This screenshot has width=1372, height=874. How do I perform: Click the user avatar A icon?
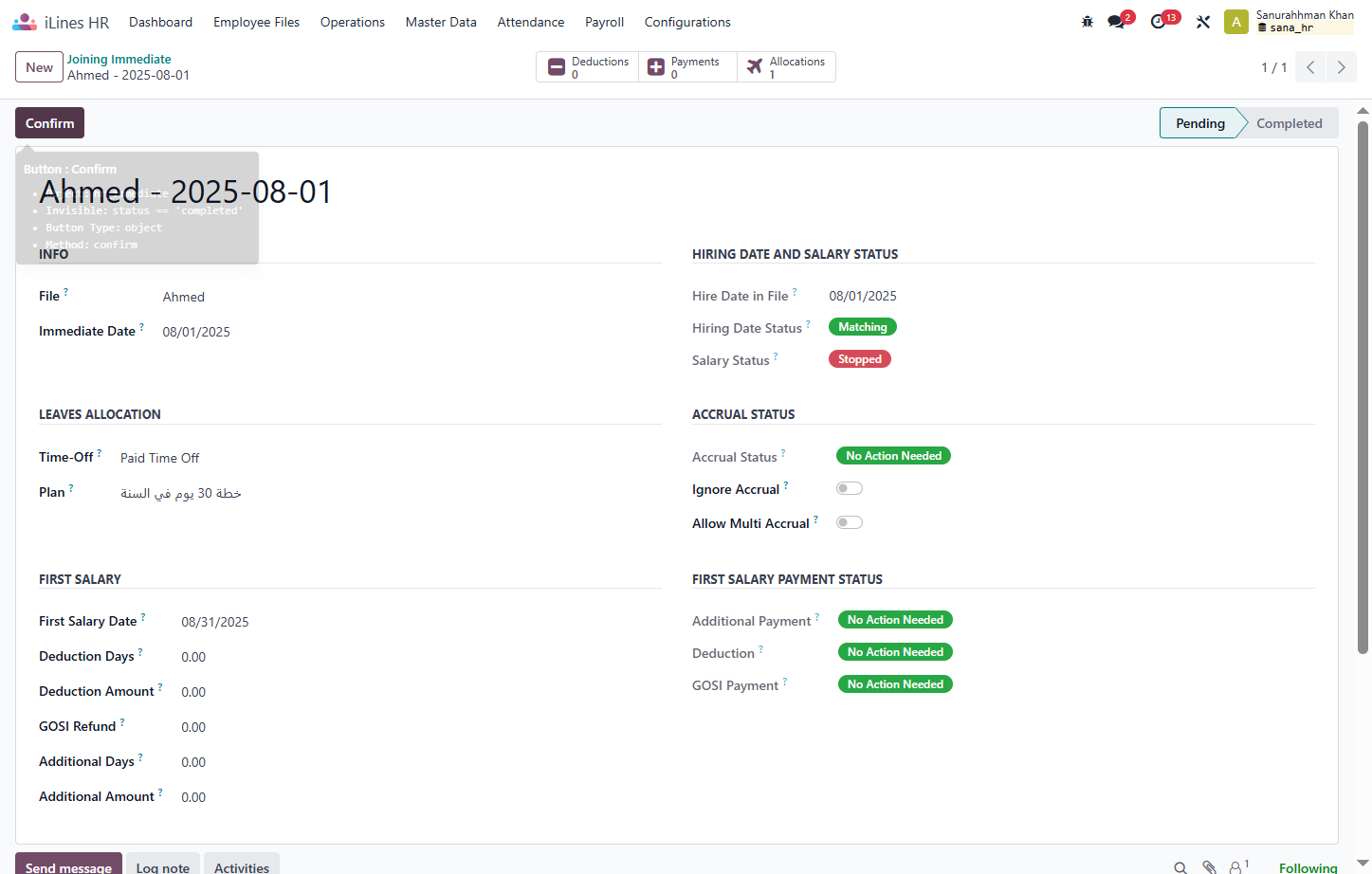(1235, 22)
